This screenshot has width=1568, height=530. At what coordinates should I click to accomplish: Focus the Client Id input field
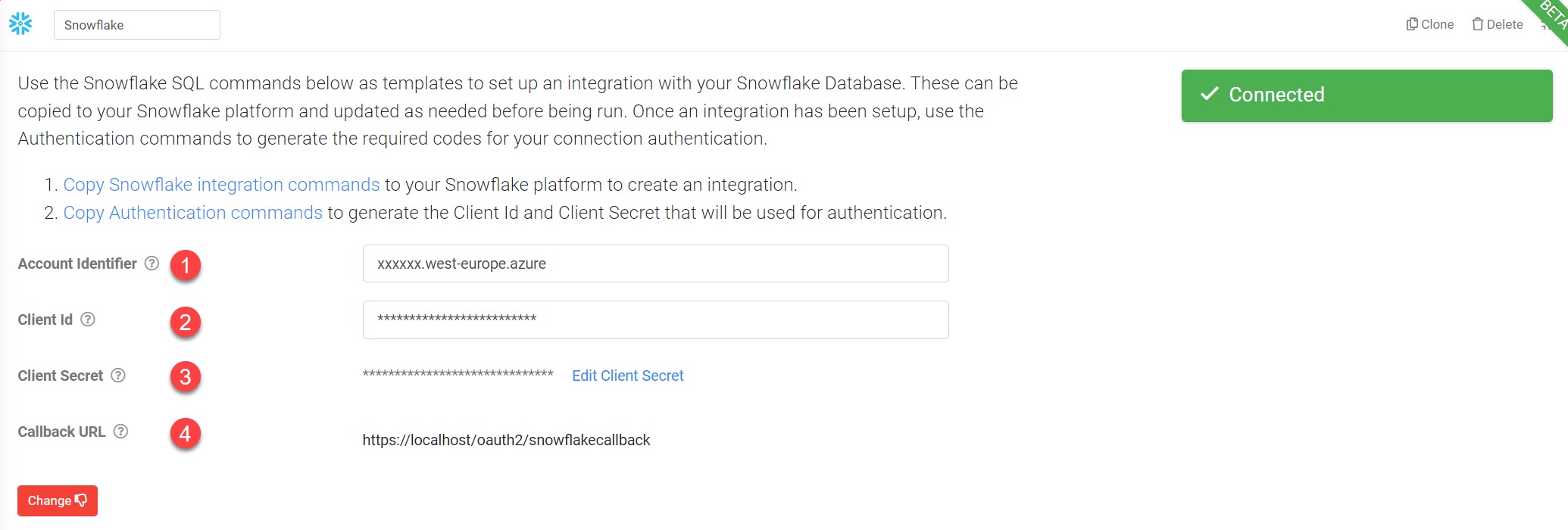tap(656, 320)
